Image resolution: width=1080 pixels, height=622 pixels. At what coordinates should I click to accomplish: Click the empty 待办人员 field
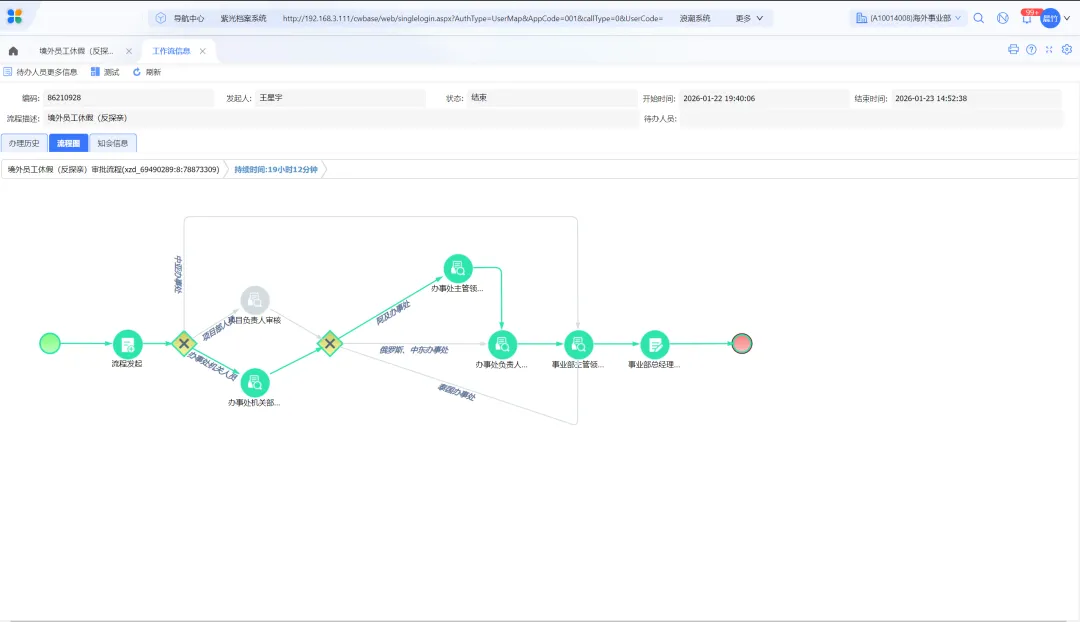871,118
